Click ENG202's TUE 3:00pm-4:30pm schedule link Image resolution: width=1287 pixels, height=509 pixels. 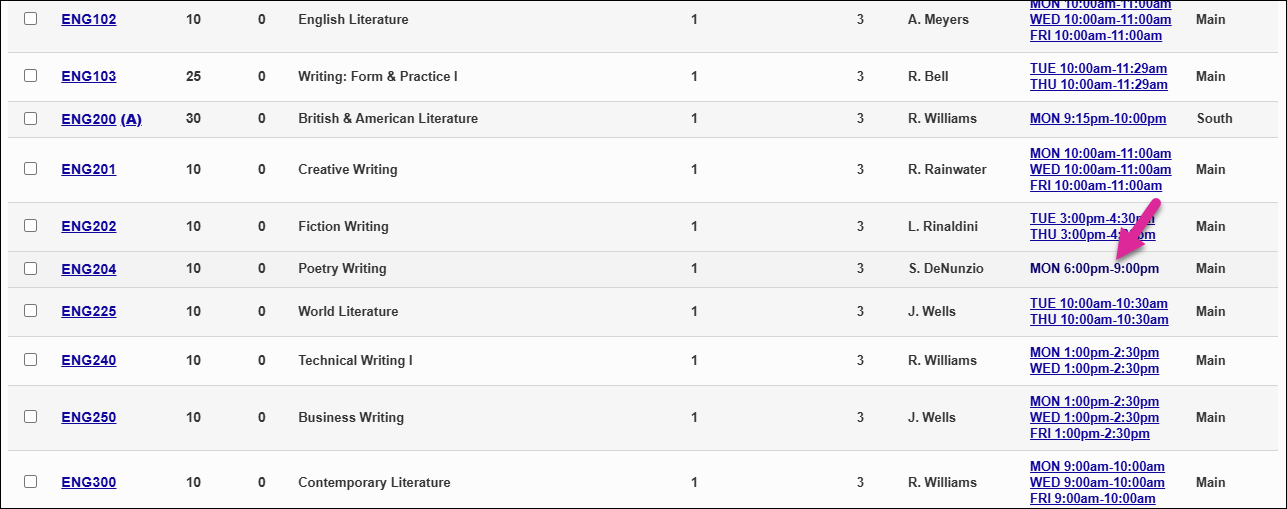[x=1092, y=218]
